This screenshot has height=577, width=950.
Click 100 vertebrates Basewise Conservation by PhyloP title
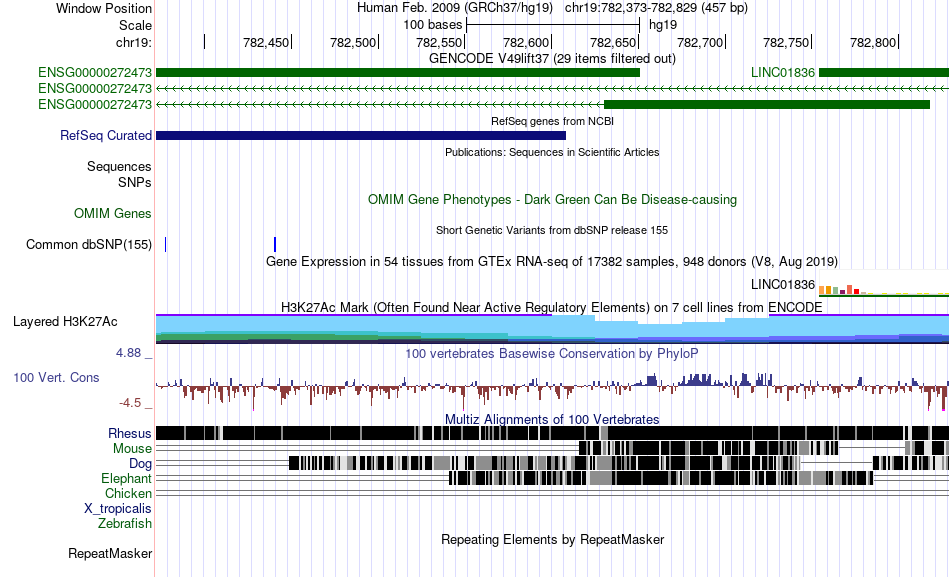coord(552,353)
